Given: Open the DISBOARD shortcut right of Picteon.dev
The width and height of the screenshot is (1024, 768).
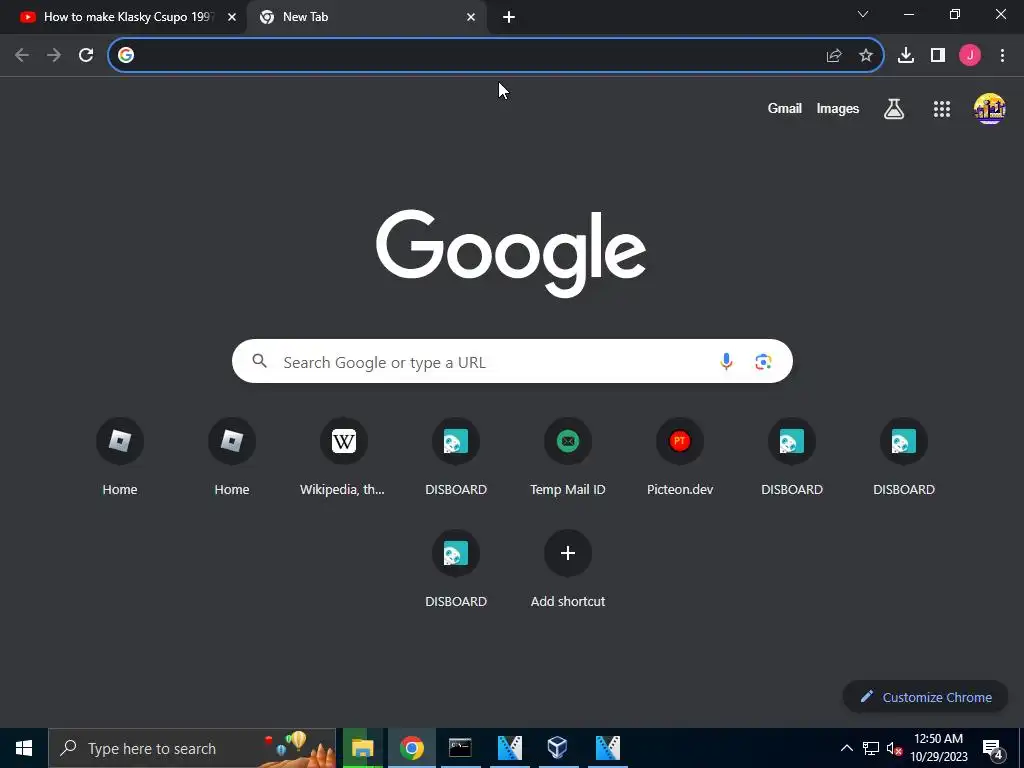Looking at the screenshot, I should (x=792, y=456).
